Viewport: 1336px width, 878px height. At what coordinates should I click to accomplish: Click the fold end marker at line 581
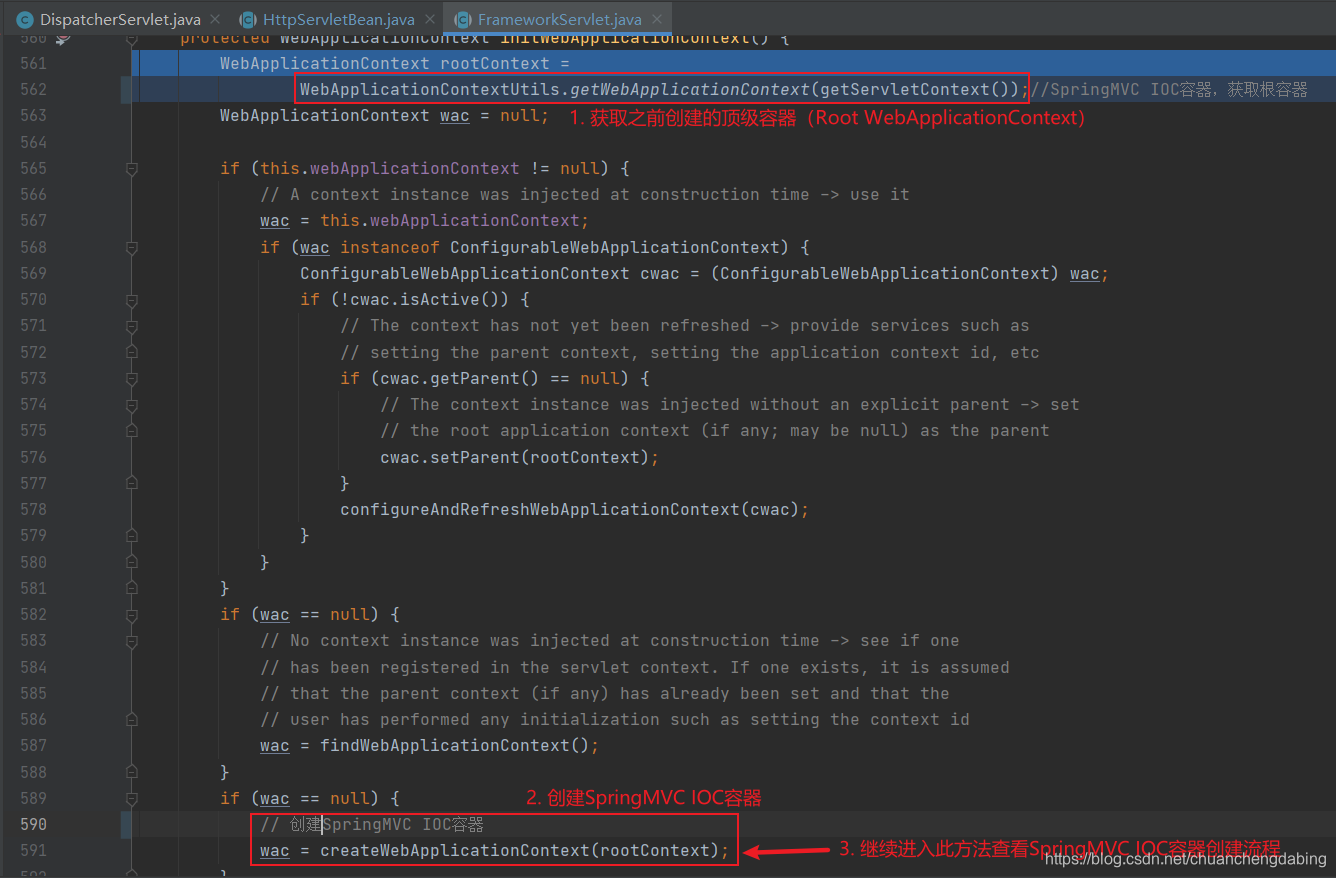131,588
